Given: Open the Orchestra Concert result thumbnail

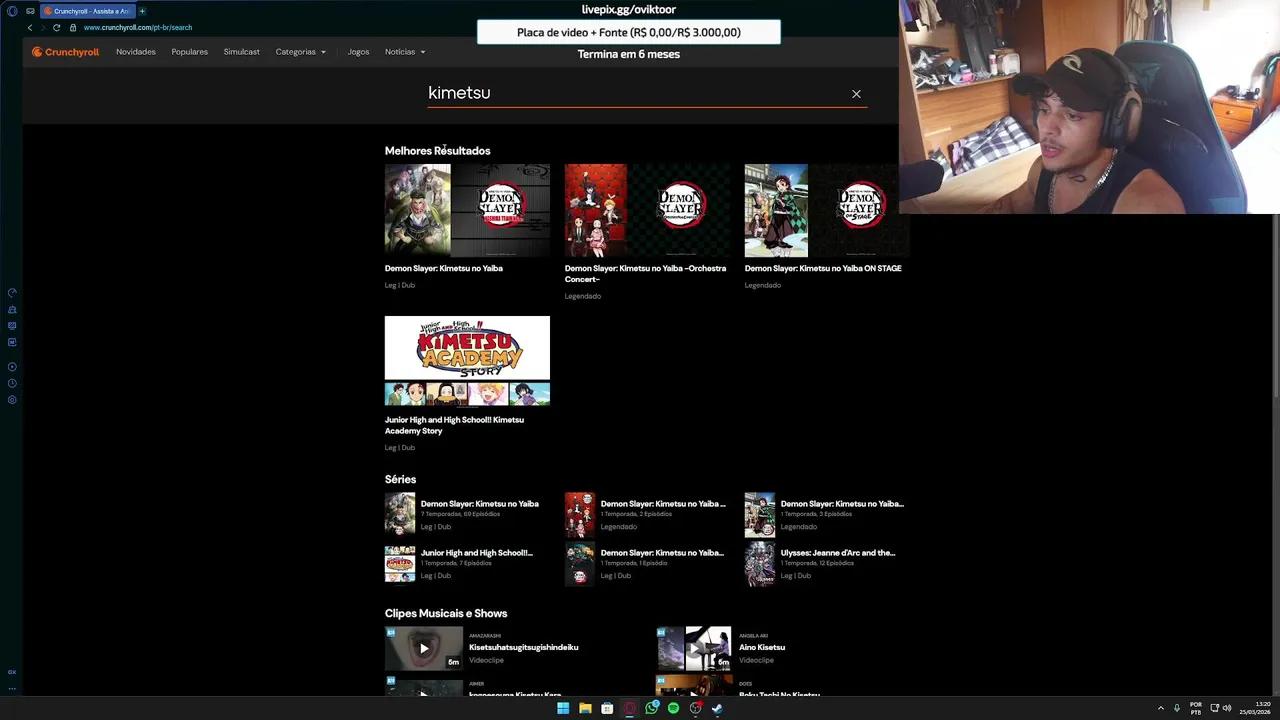Looking at the screenshot, I should (647, 211).
